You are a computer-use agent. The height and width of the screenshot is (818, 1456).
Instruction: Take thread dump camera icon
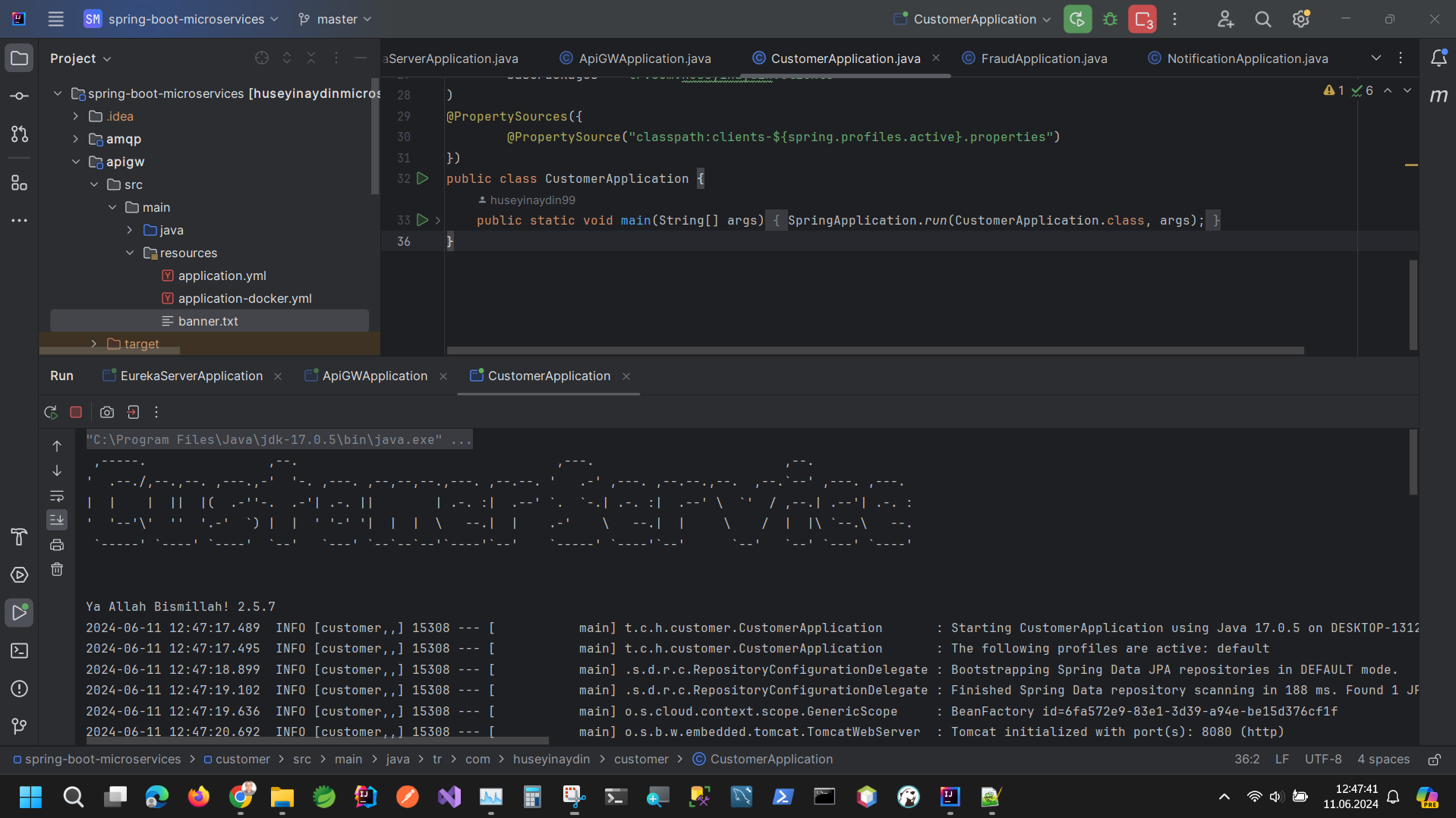pos(107,412)
